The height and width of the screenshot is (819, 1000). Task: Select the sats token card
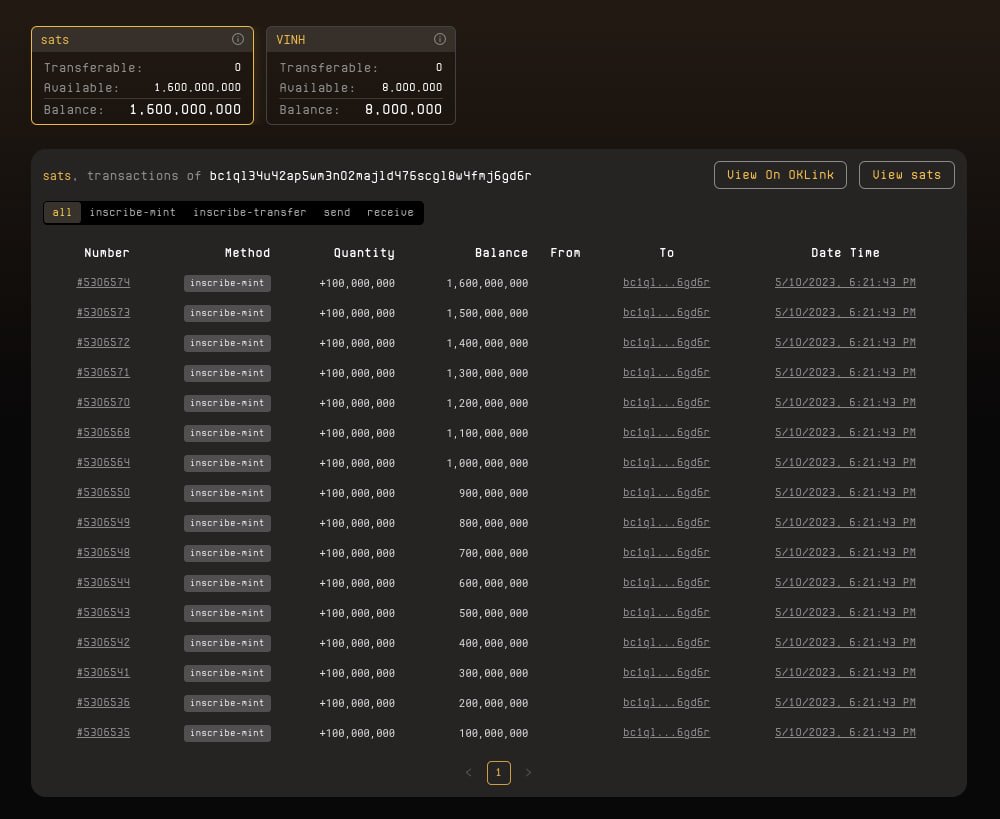click(142, 75)
